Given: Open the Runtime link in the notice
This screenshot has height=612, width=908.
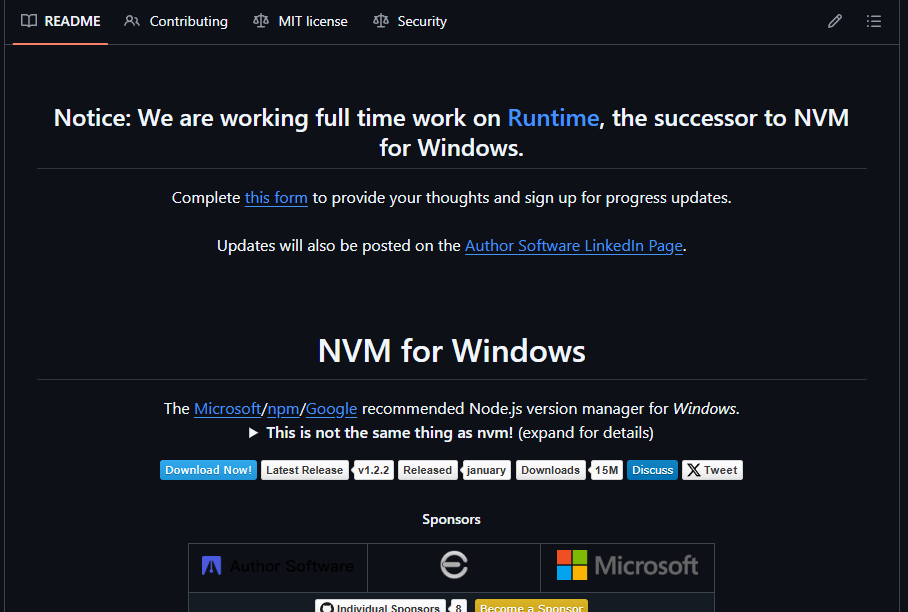Looking at the screenshot, I should coord(553,117).
